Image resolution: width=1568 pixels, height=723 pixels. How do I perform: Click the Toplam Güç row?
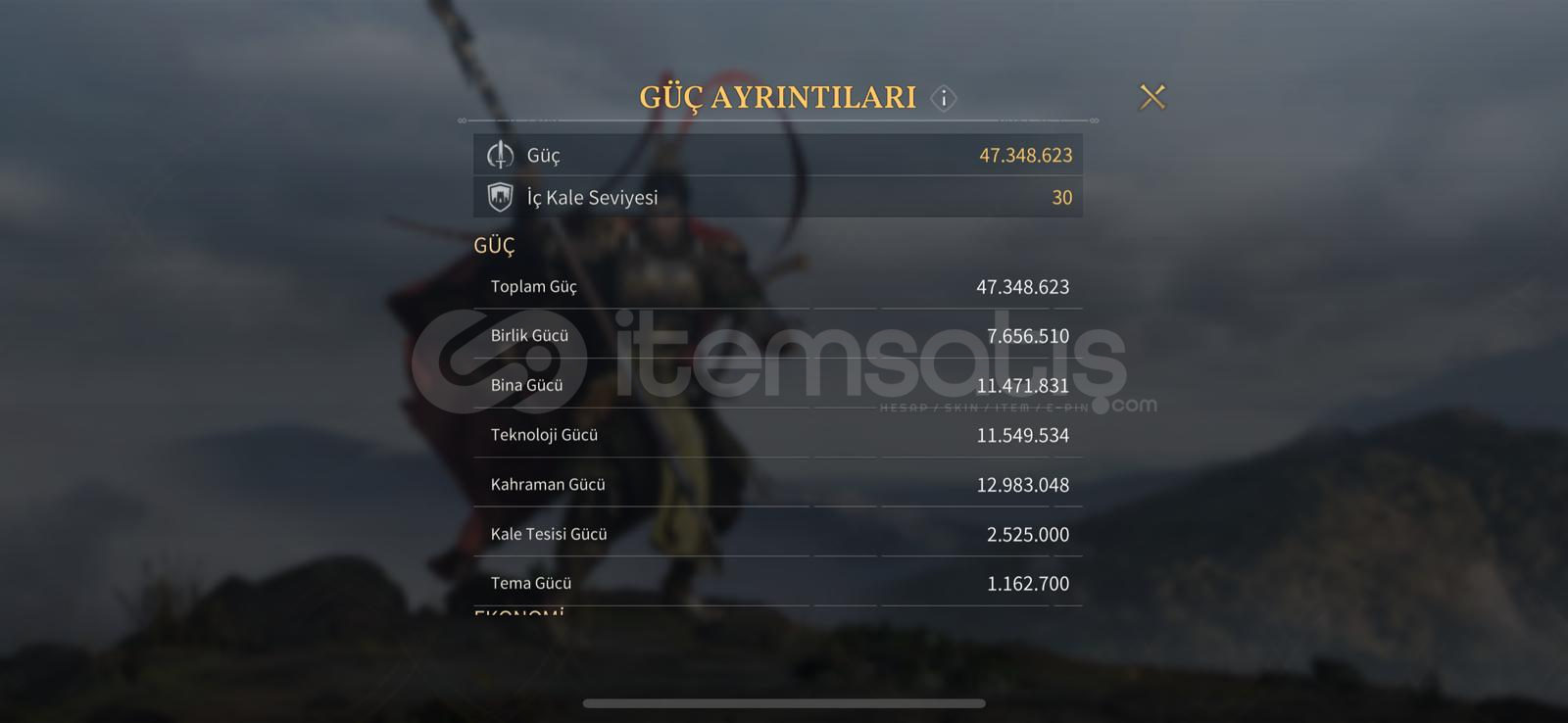778,286
